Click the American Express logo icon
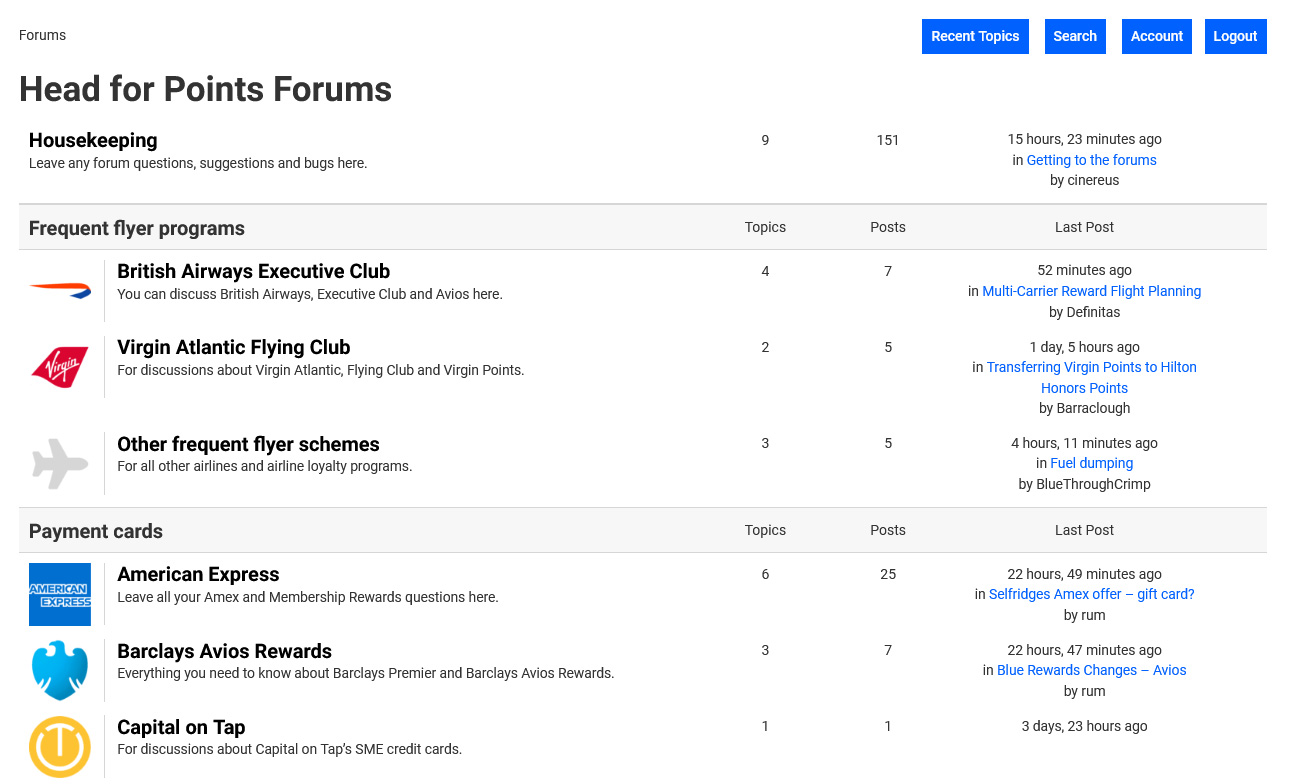This screenshot has height=784, width=1290. (x=60, y=594)
